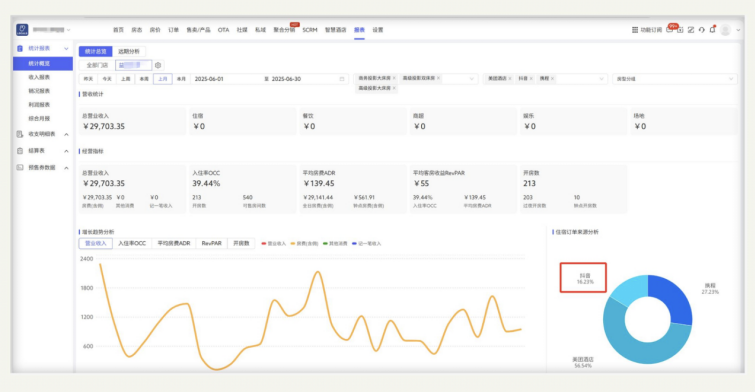This screenshot has height=392, width=755.
Task: Expand the 预售券数据 sidebar section chevron
Action: [66, 168]
